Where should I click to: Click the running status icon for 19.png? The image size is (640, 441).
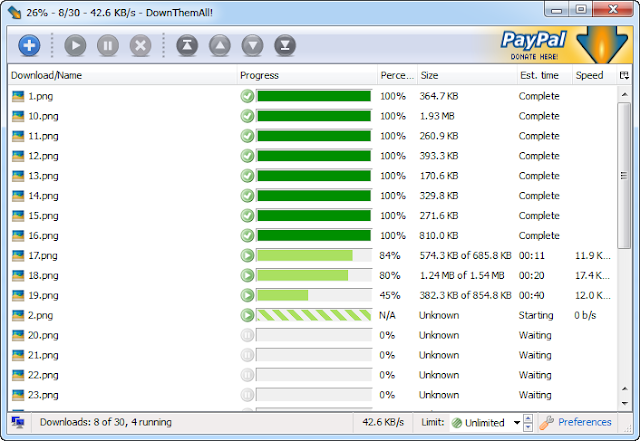(x=247, y=295)
